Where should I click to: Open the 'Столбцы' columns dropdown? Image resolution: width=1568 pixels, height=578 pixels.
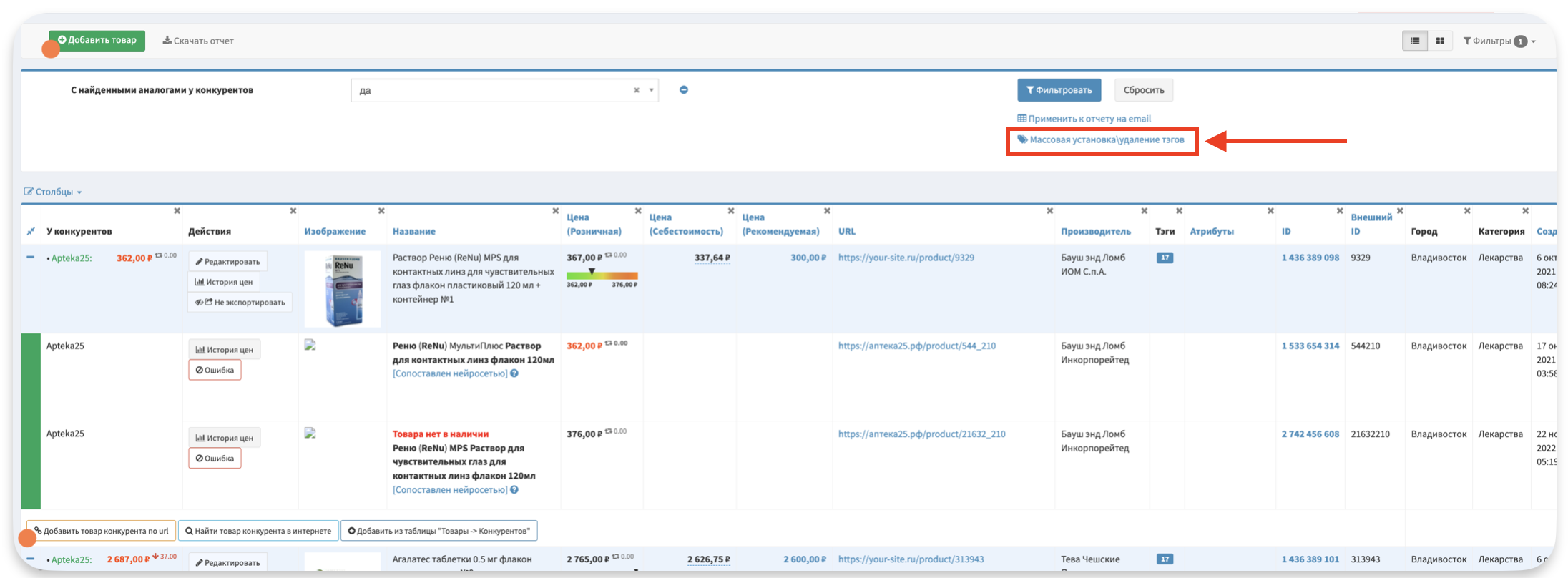coord(53,192)
